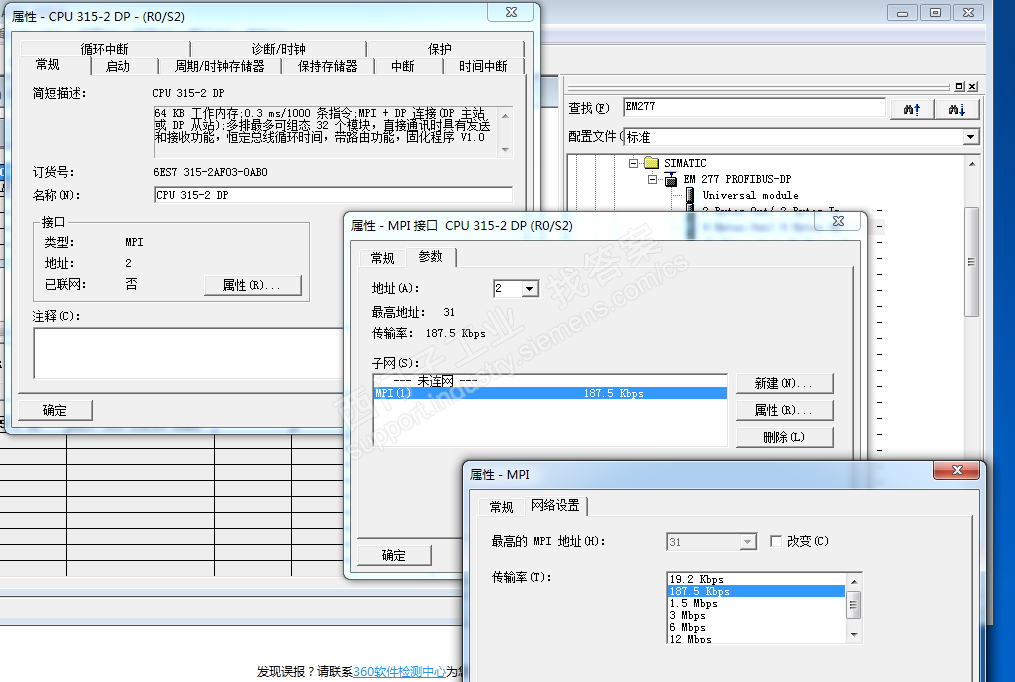Image resolution: width=1015 pixels, height=682 pixels.
Task: Close the hardware catalog panel
Action: pos(972,86)
